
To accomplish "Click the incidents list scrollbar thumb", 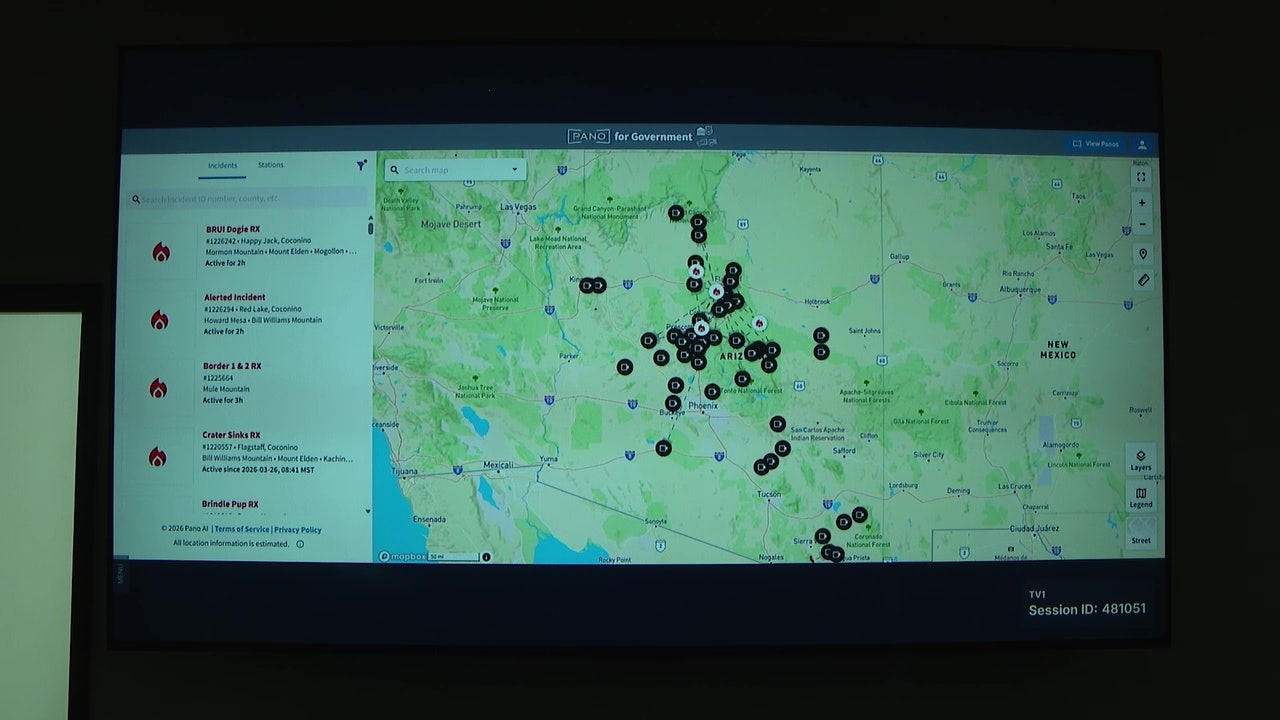I will tap(370, 228).
